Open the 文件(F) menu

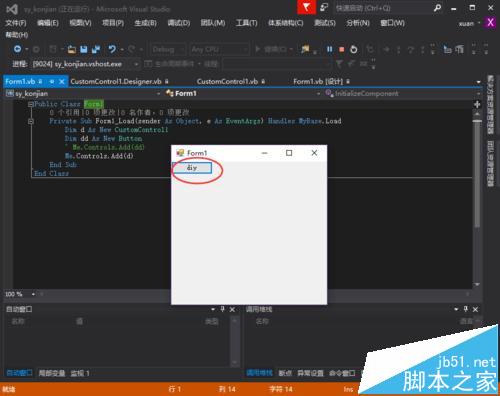coord(16,23)
